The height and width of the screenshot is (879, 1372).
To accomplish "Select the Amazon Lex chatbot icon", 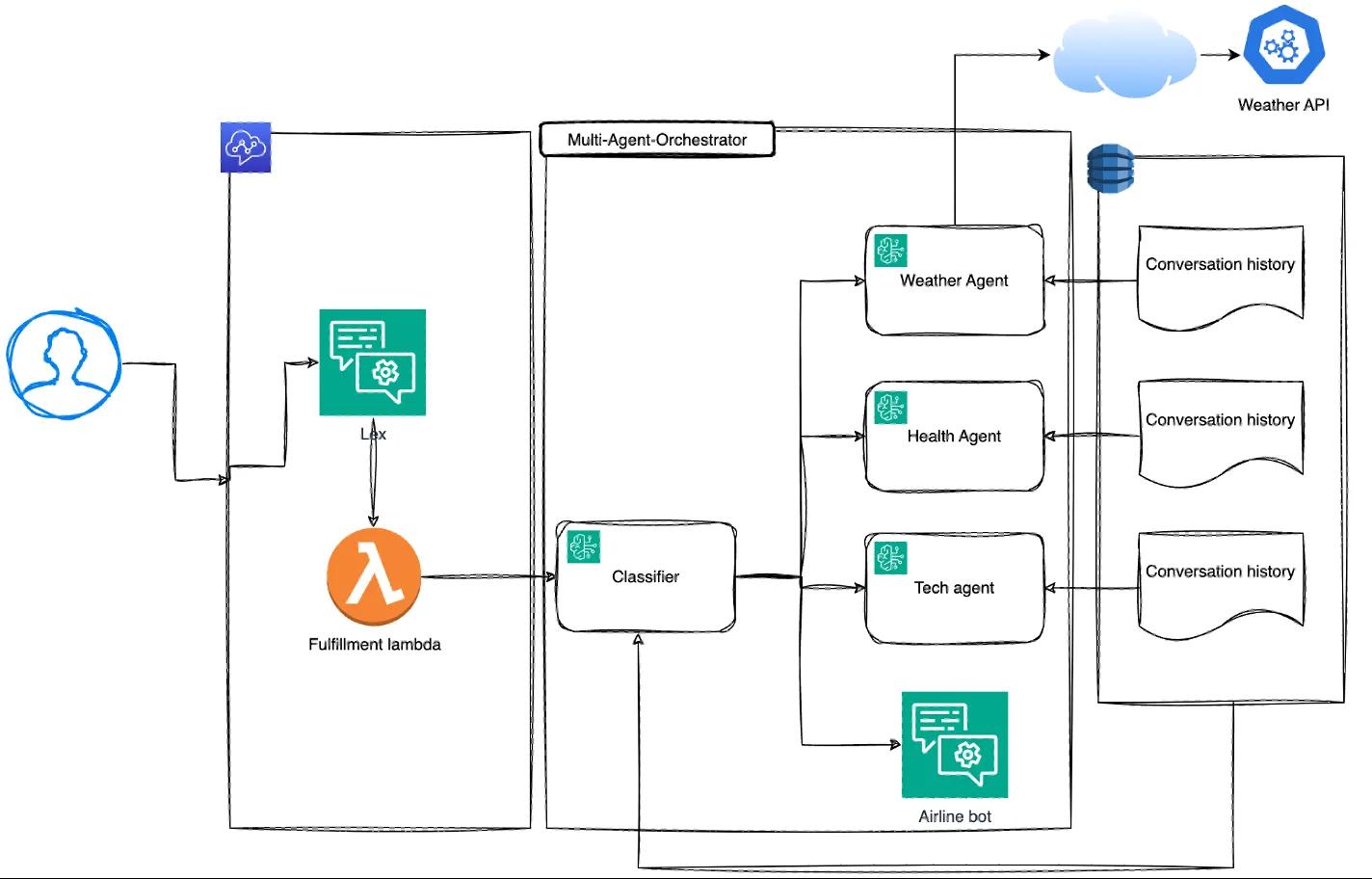I will (373, 362).
